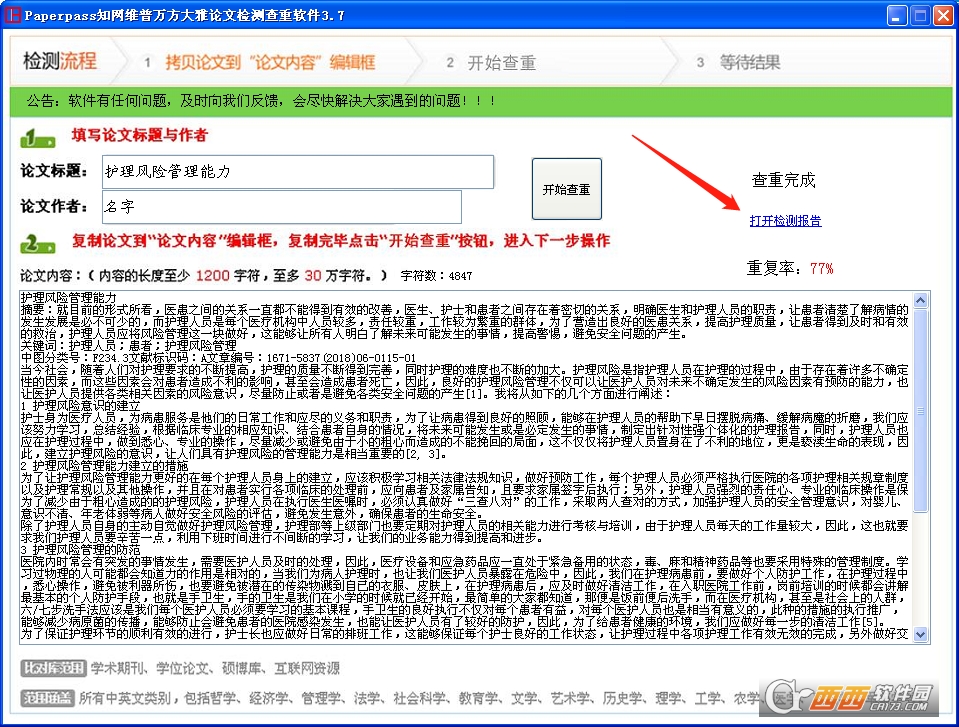
Task: Click the Paperpass app icon in title bar
Action: pyautogui.click(x=12, y=15)
